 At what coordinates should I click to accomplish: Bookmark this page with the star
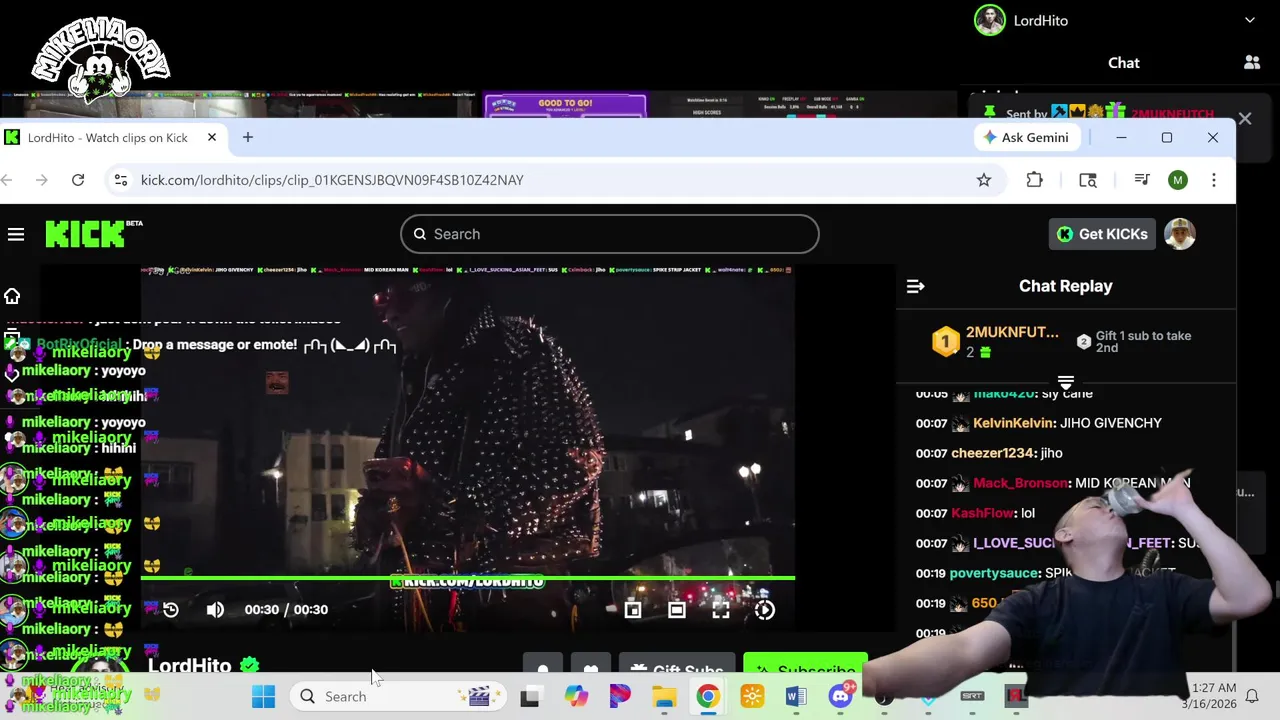tap(984, 180)
